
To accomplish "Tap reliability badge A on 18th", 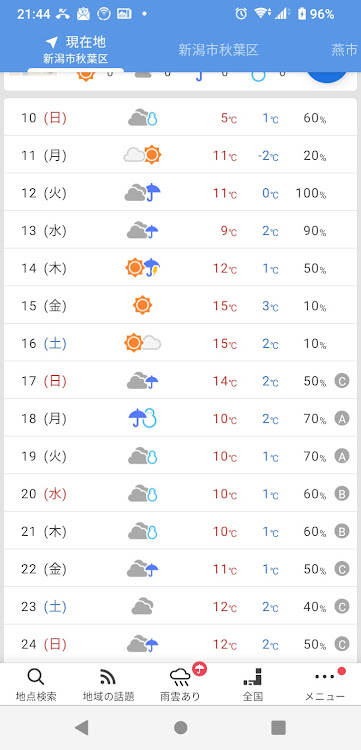I will (341, 419).
